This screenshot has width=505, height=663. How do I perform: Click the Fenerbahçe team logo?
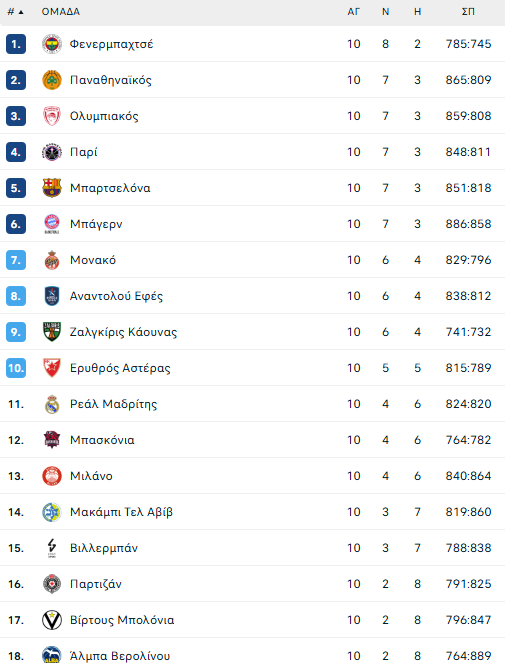pos(52,44)
